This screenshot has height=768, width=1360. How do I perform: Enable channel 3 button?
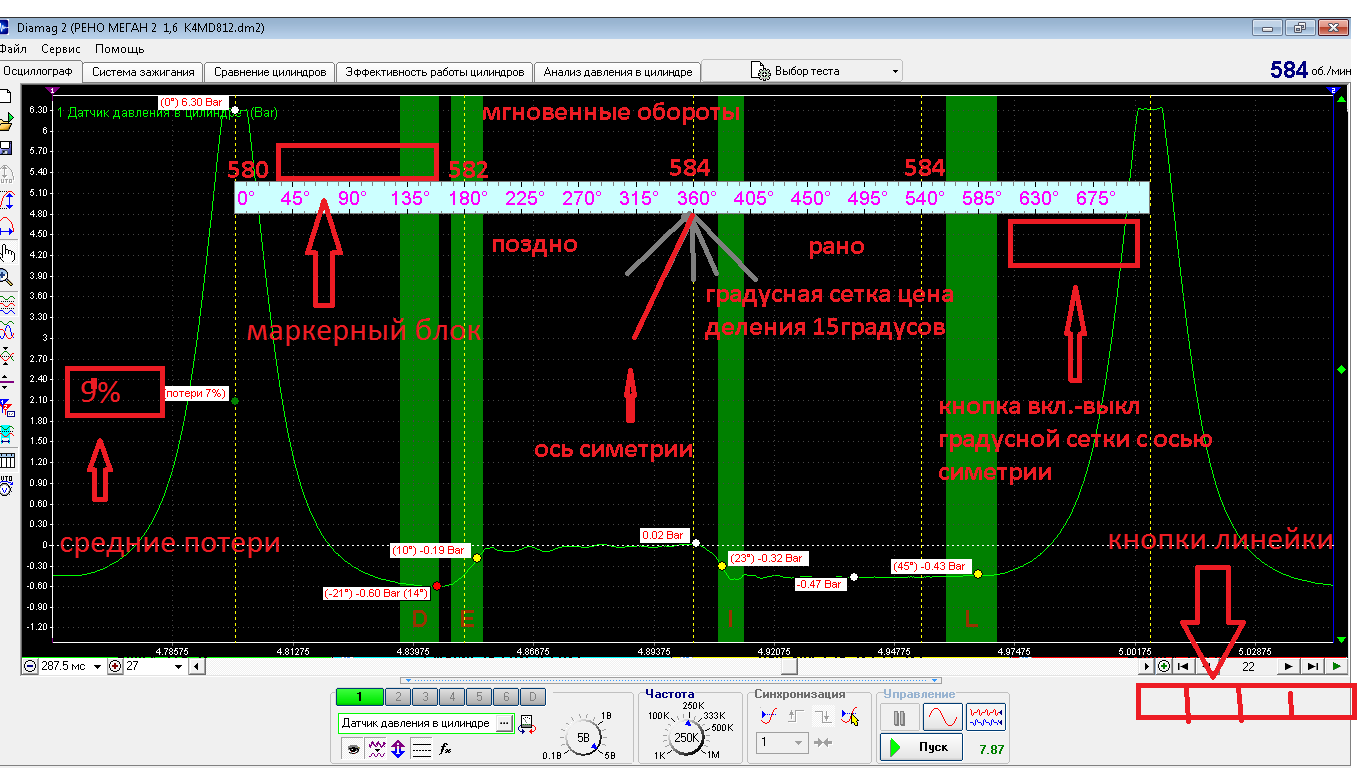coord(425,697)
